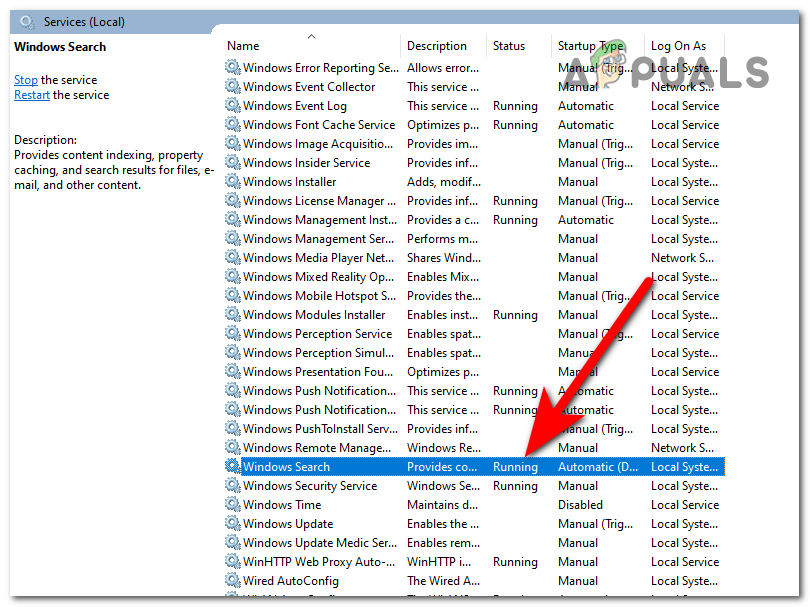Click gear icon beside Windows Perception Service
Viewport: 810px width, 607px height.
point(233,333)
